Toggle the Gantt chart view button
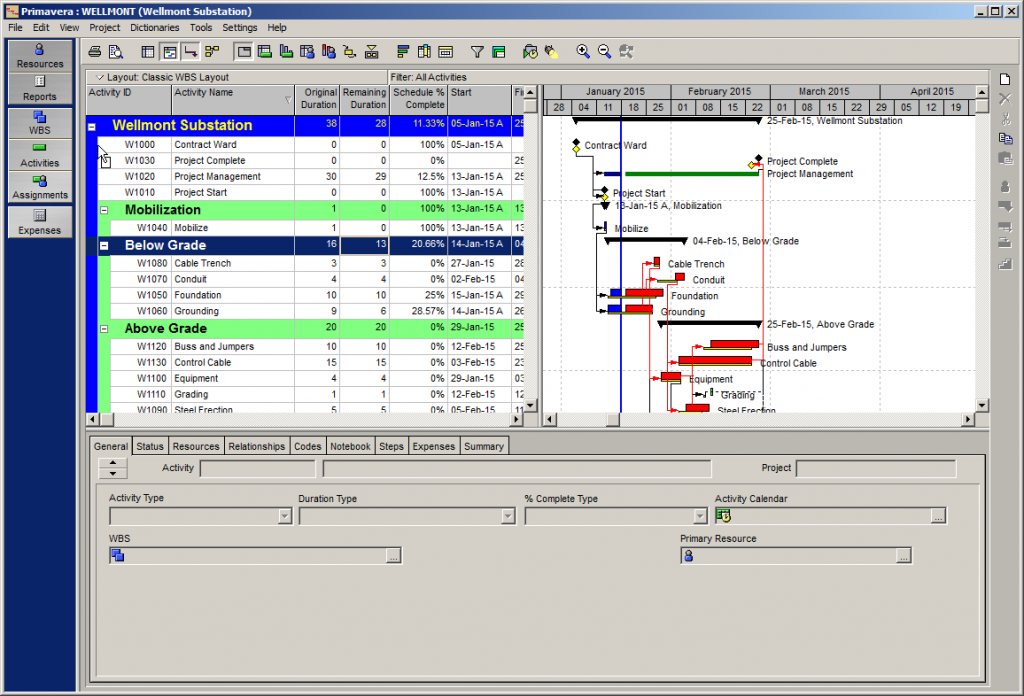The width and height of the screenshot is (1024, 696). point(169,51)
